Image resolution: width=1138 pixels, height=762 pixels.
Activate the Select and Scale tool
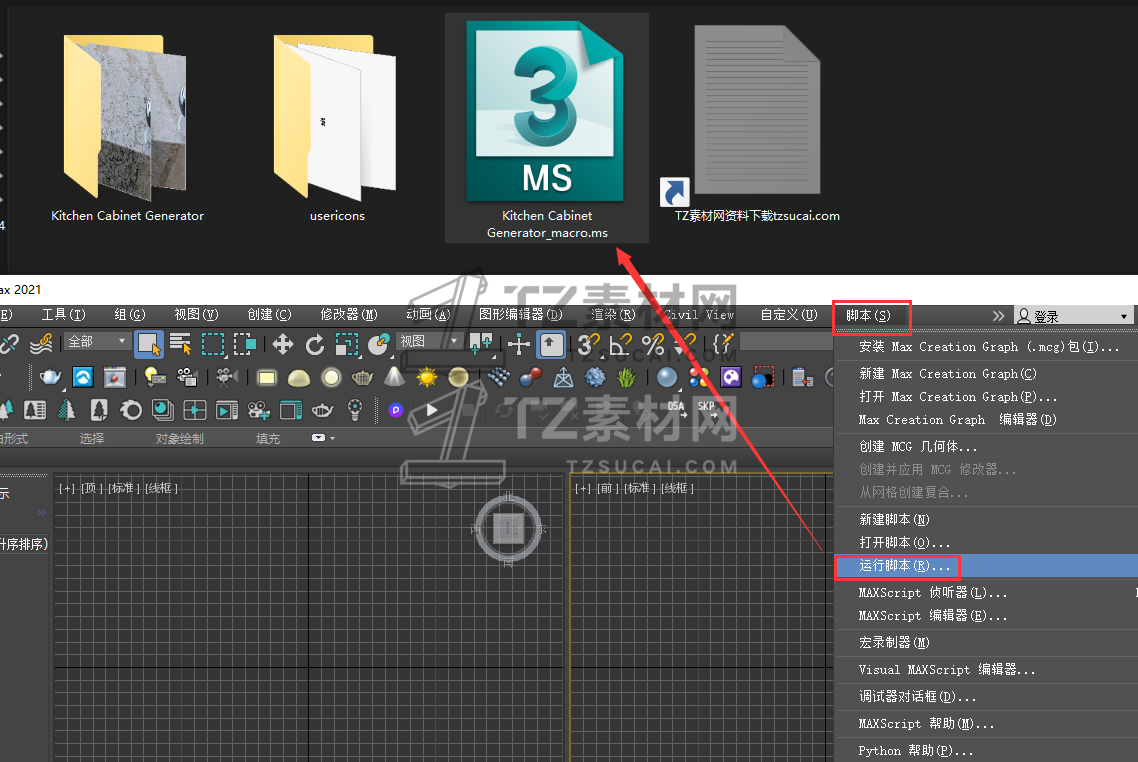coord(347,344)
